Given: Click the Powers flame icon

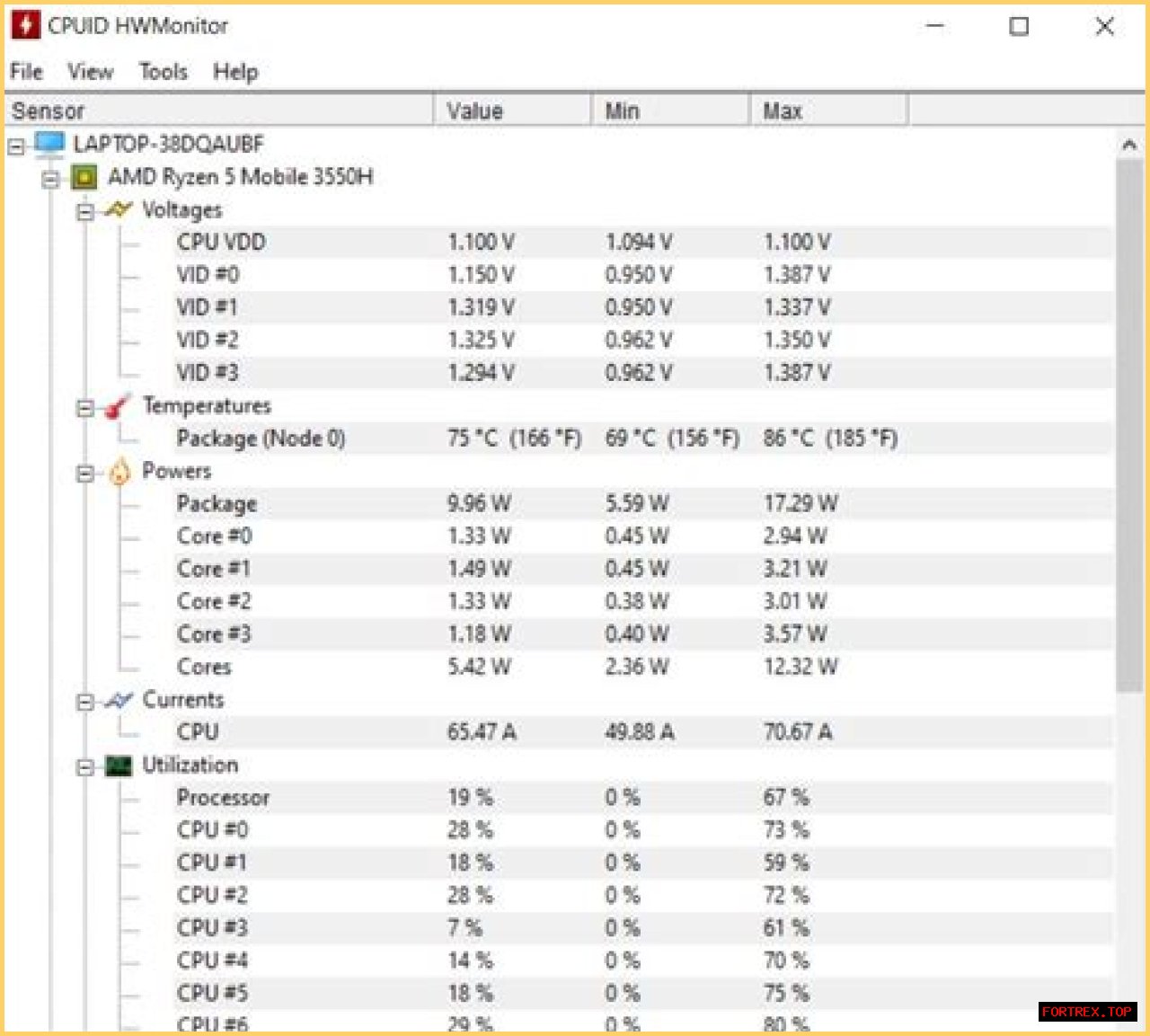Looking at the screenshot, I should click(119, 472).
